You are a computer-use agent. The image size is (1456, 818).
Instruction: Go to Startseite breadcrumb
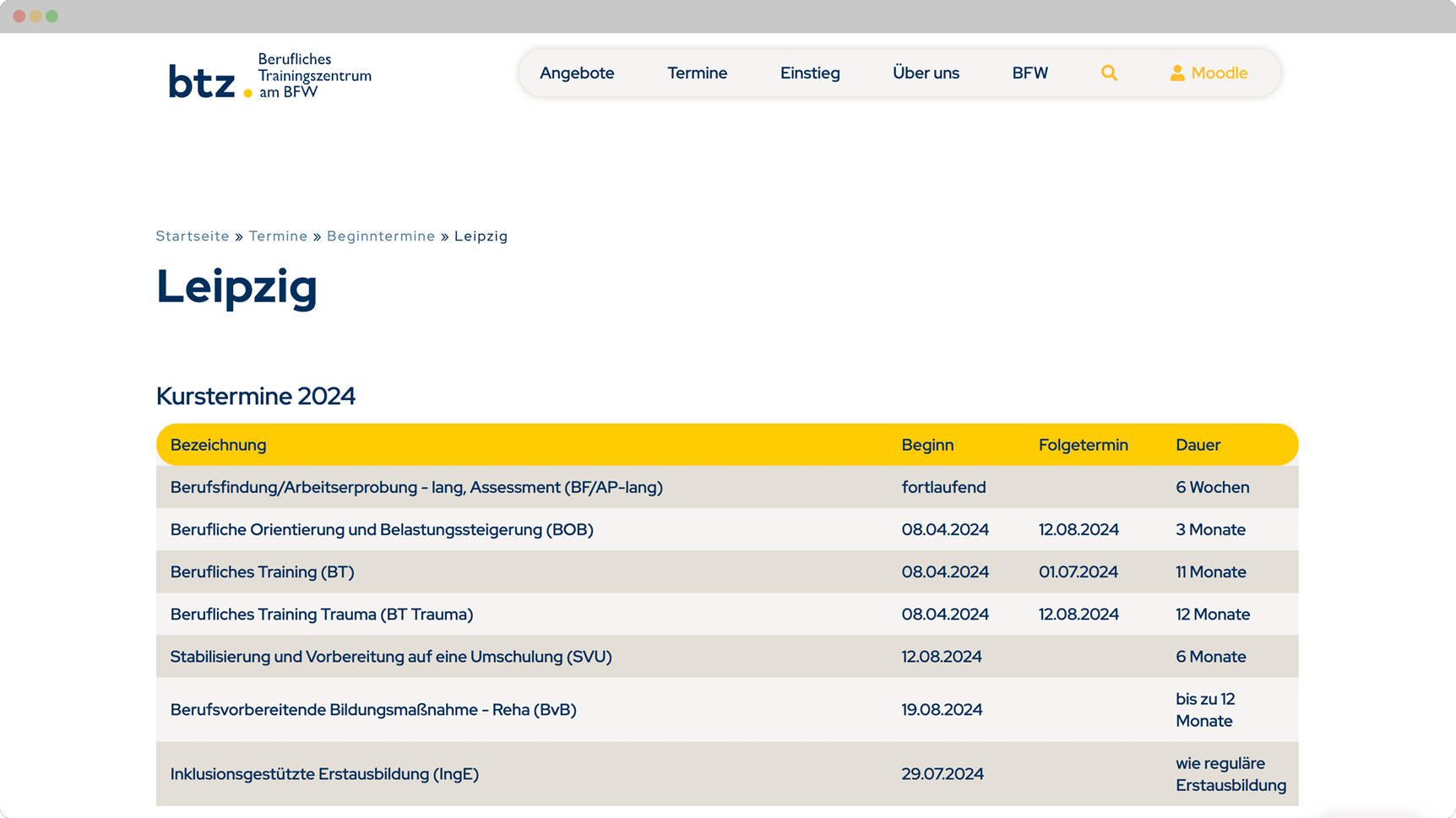193,236
